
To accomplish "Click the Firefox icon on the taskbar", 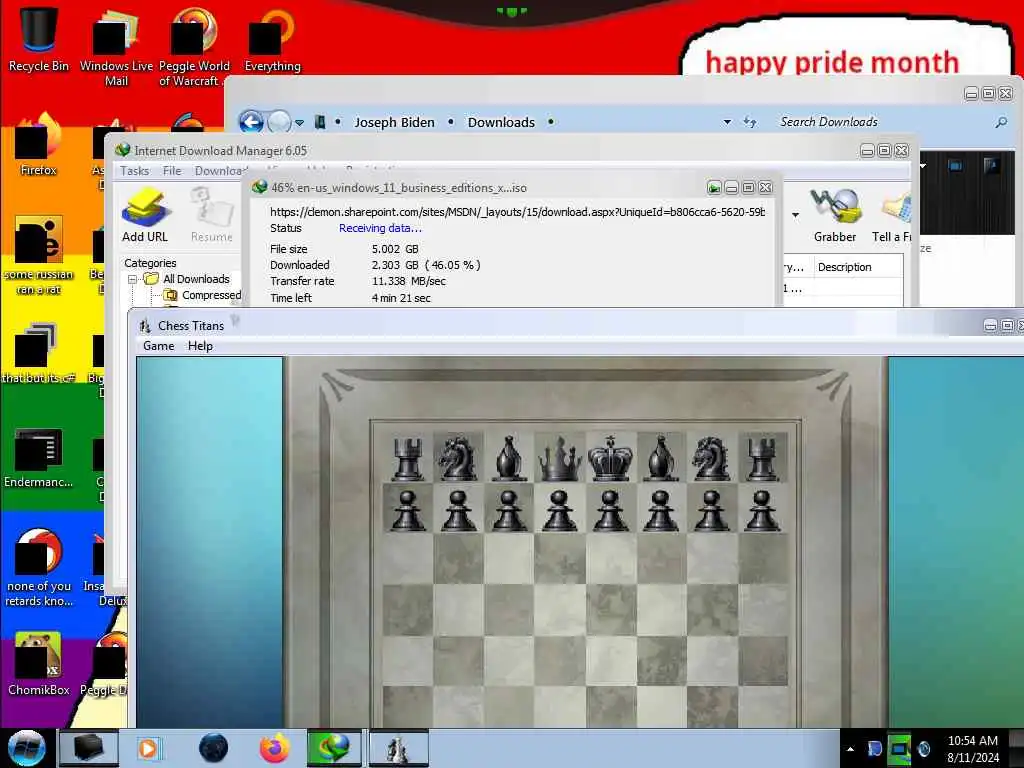I will pos(275,748).
